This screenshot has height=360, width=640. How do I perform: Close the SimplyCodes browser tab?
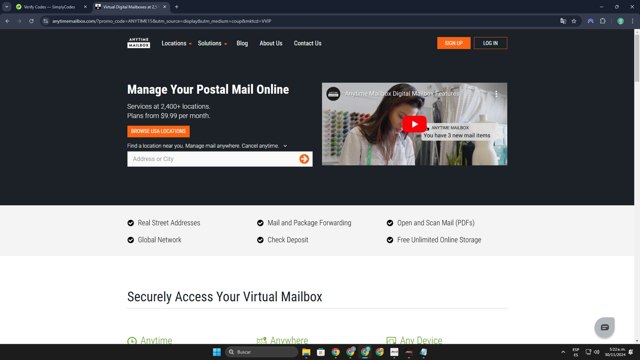(x=85, y=7)
